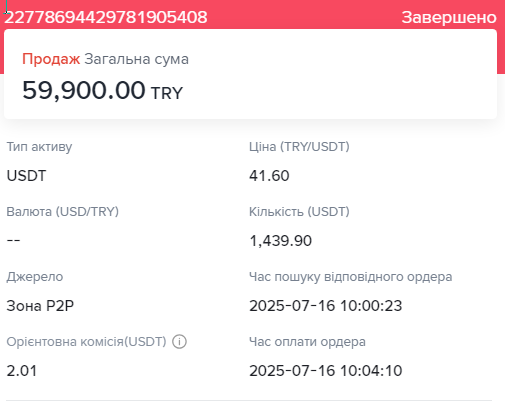This screenshot has width=505, height=401.
Task: Select the total amount 59,900.00 TRY
Action: tap(103, 90)
